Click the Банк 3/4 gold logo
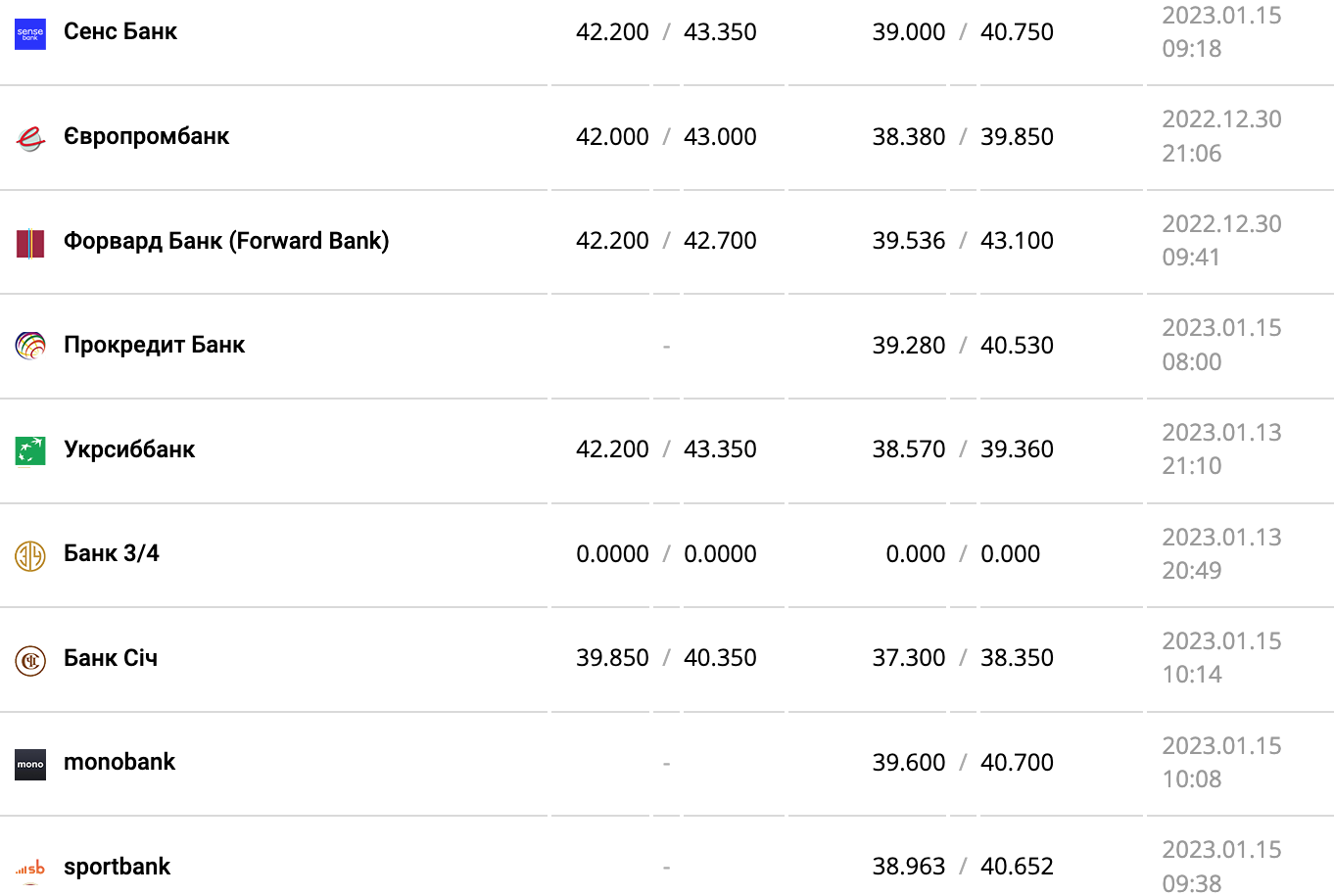 (x=30, y=555)
